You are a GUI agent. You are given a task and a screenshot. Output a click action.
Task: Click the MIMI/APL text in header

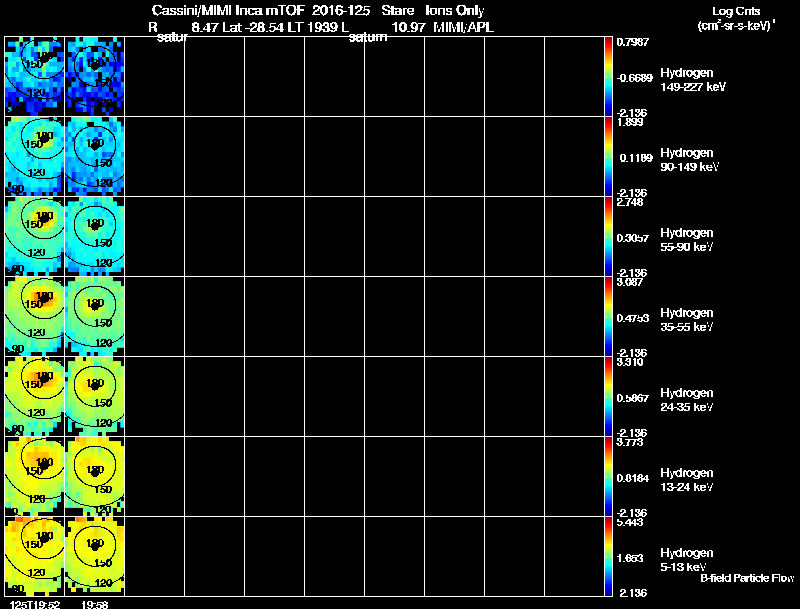(463, 27)
